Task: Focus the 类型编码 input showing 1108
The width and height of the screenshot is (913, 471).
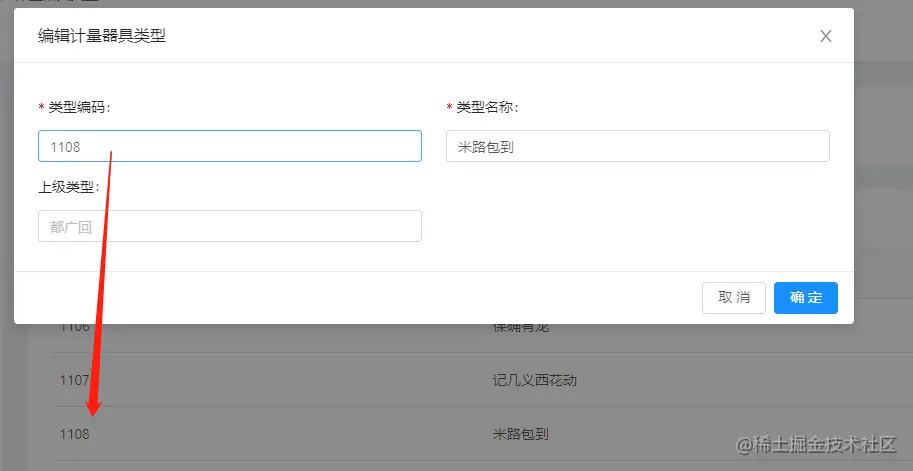Action: click(229, 146)
